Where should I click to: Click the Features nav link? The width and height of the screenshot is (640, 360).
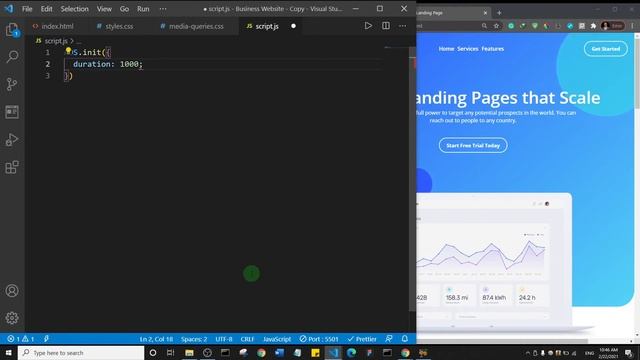pyautogui.click(x=492, y=49)
